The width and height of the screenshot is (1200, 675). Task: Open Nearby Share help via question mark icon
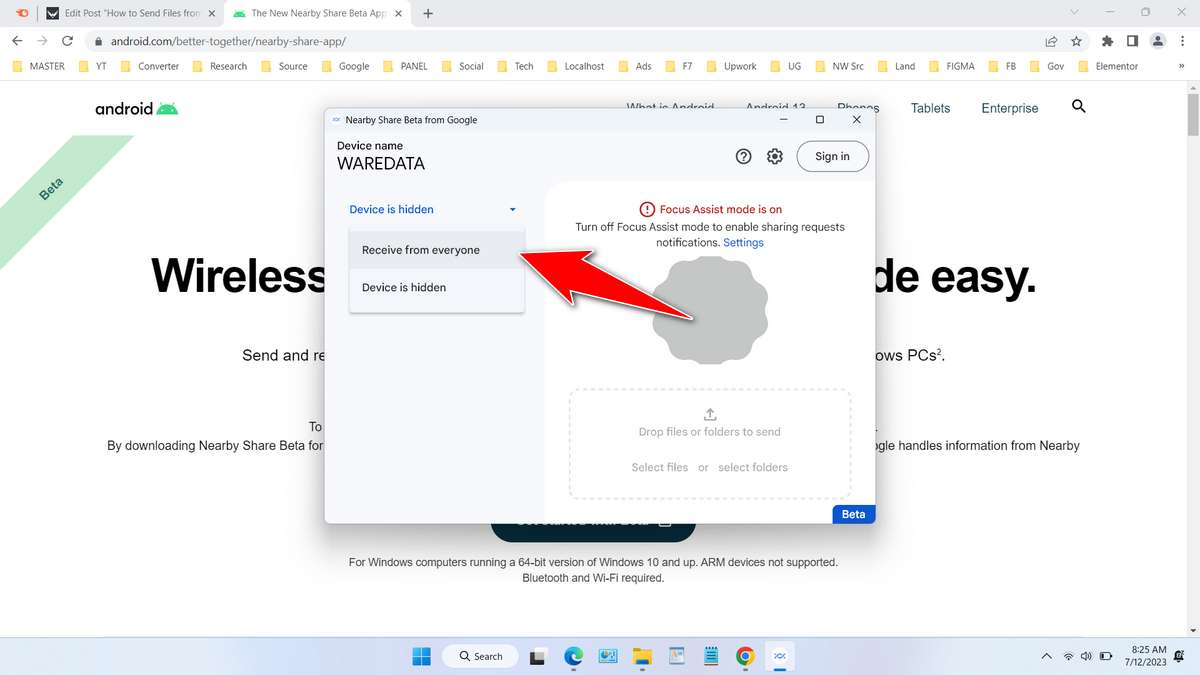point(743,156)
